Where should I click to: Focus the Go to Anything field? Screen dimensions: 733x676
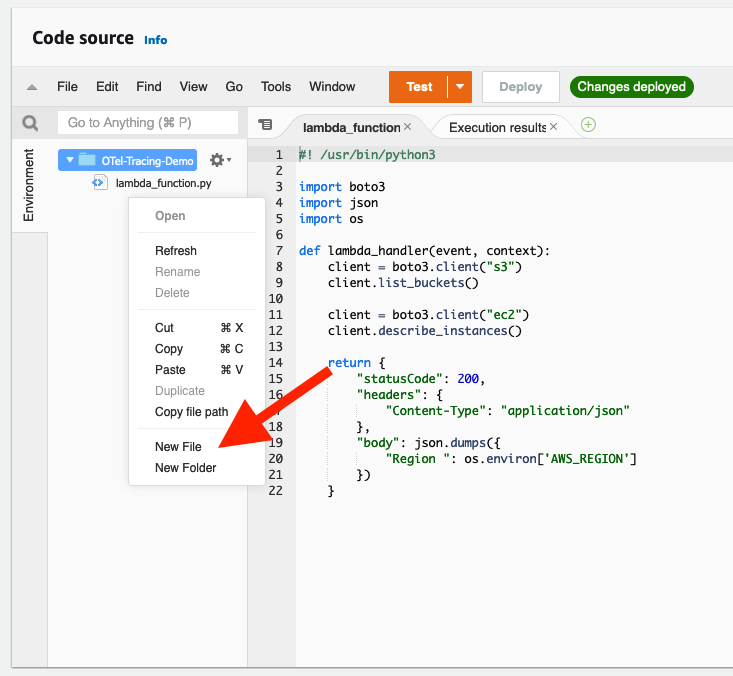[148, 123]
